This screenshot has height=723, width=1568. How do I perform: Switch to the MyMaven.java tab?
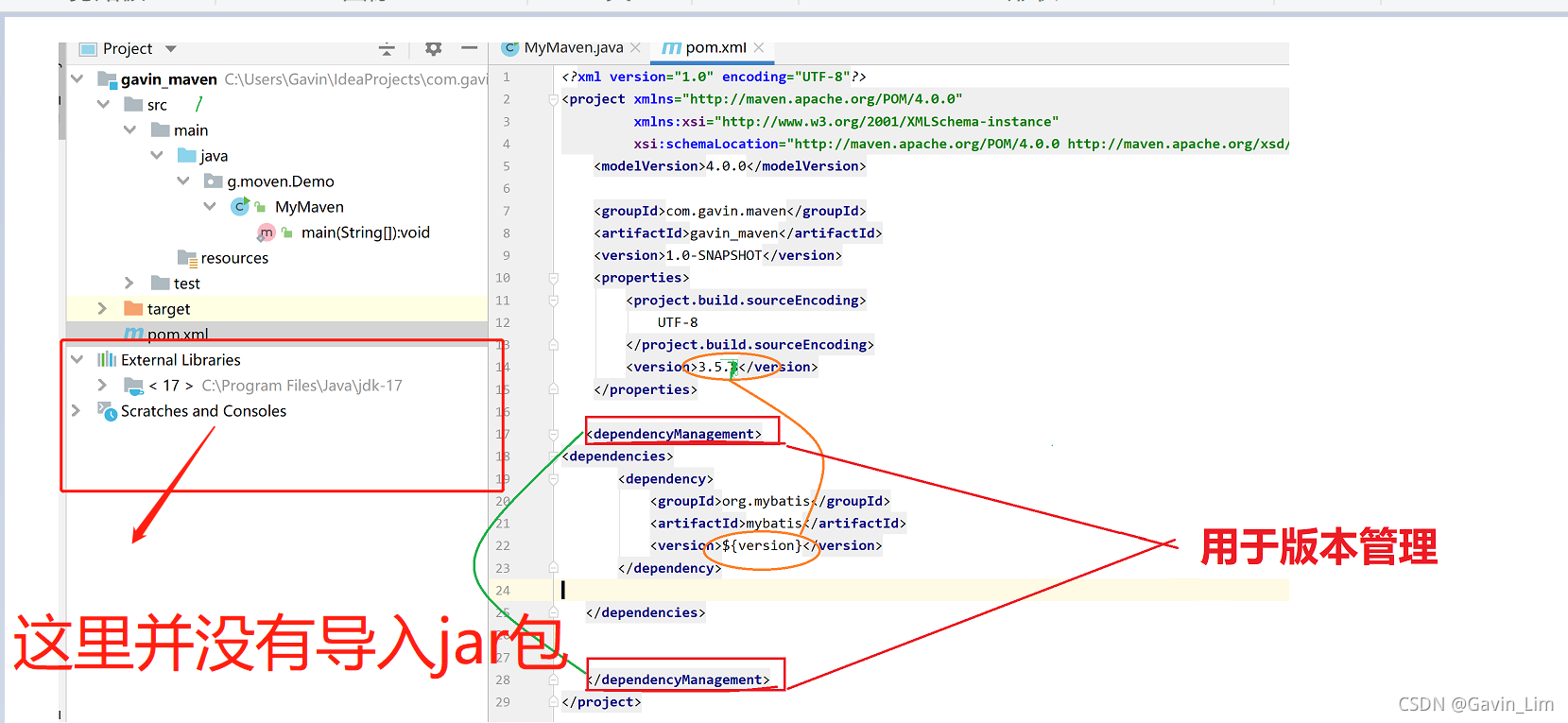tap(573, 47)
